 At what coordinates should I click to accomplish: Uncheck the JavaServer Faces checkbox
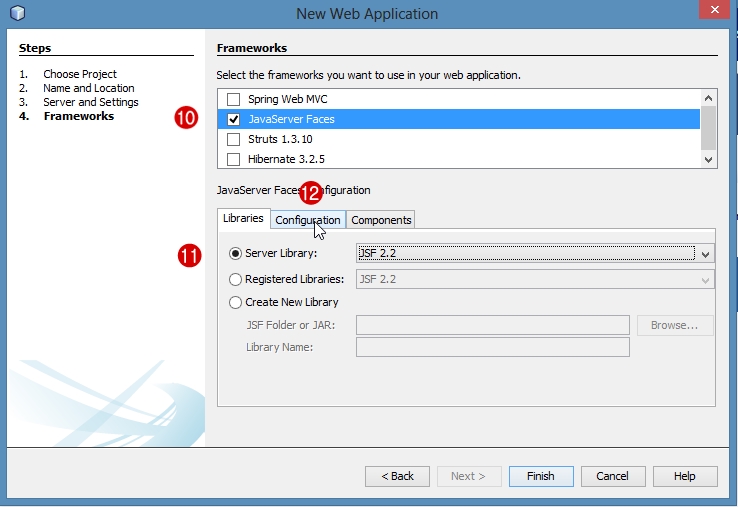click(233, 120)
